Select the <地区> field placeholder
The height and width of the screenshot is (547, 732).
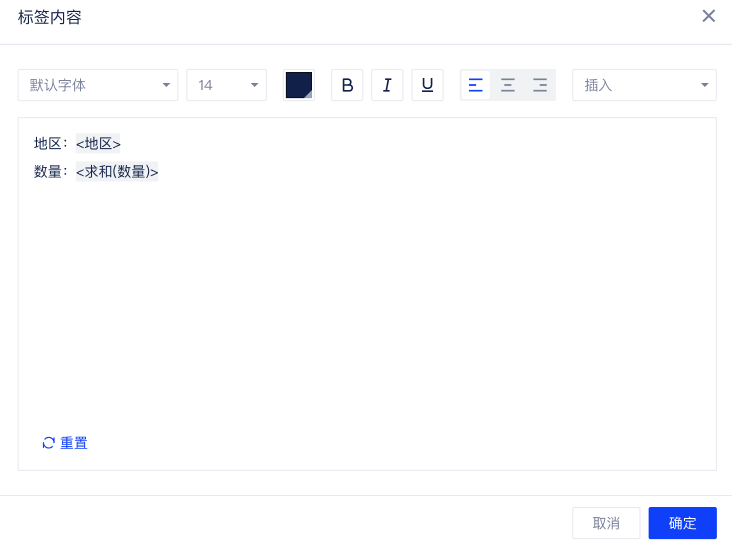pos(98,144)
